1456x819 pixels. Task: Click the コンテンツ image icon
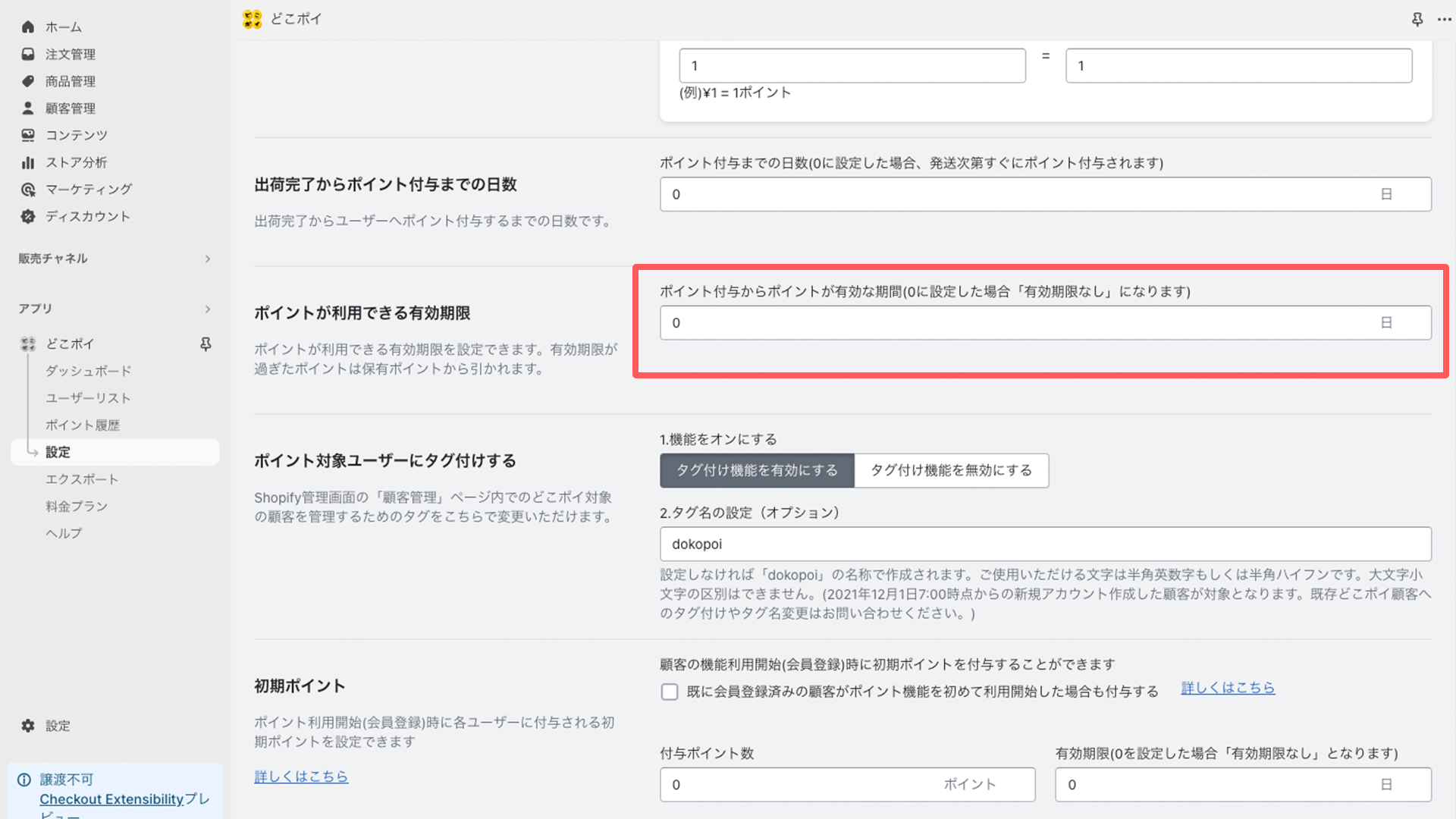tap(28, 135)
